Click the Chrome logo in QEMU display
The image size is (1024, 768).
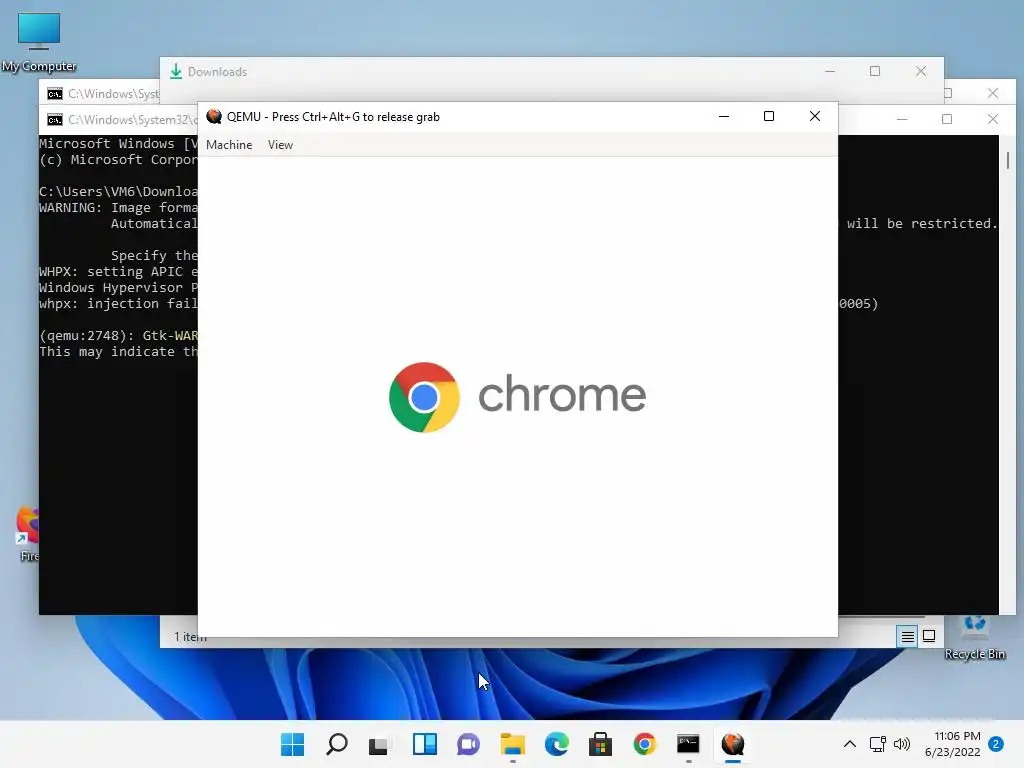point(424,397)
